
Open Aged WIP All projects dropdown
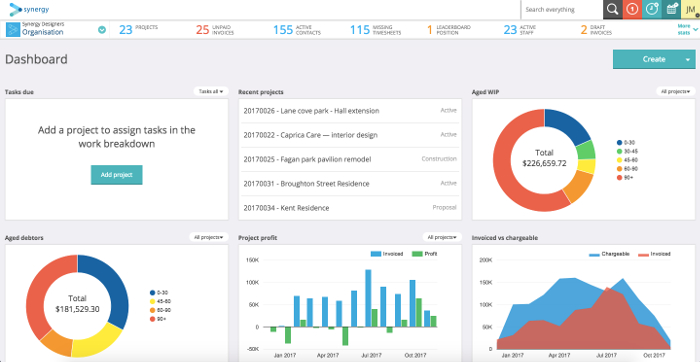click(675, 92)
